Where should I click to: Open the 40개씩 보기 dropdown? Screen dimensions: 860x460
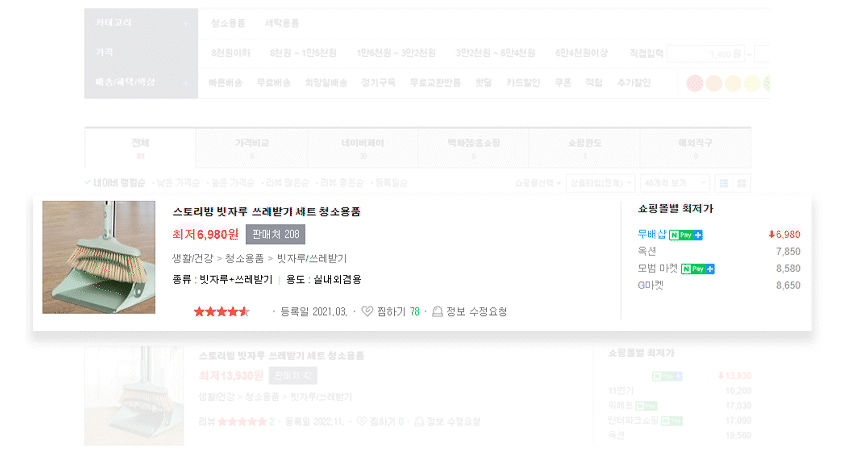pyautogui.click(x=675, y=183)
